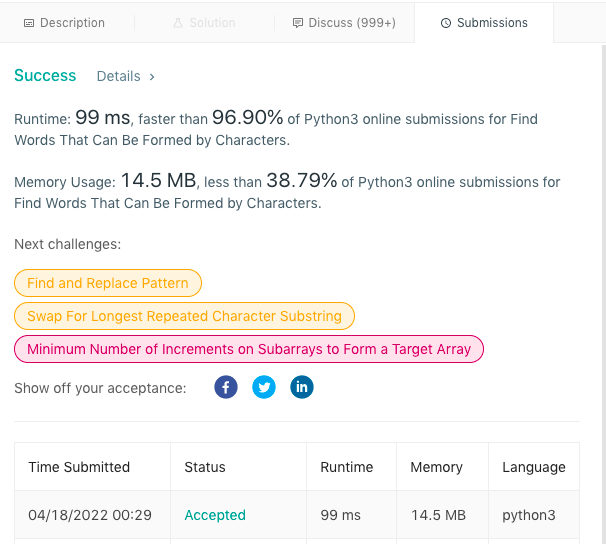The height and width of the screenshot is (544, 606).
Task: Click the Runtime column header
Action: click(x=346, y=467)
